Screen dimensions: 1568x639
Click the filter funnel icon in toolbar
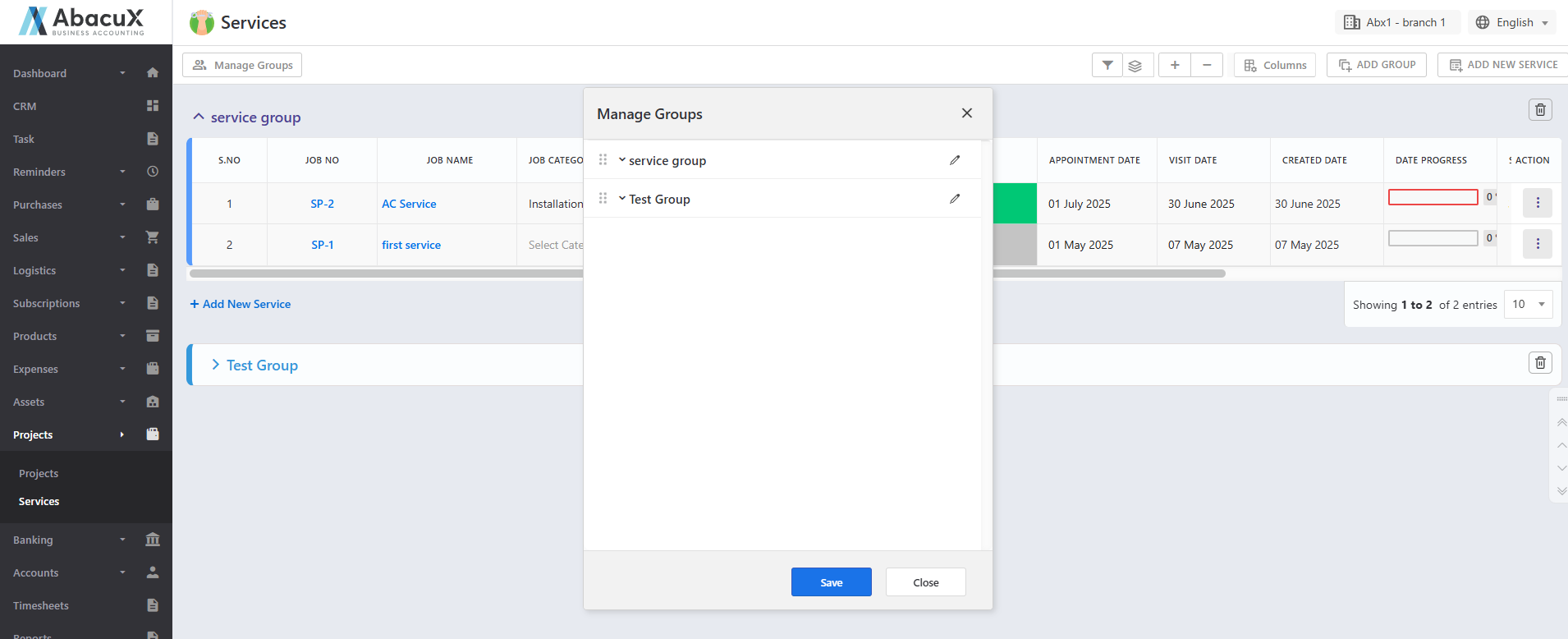point(1107,65)
